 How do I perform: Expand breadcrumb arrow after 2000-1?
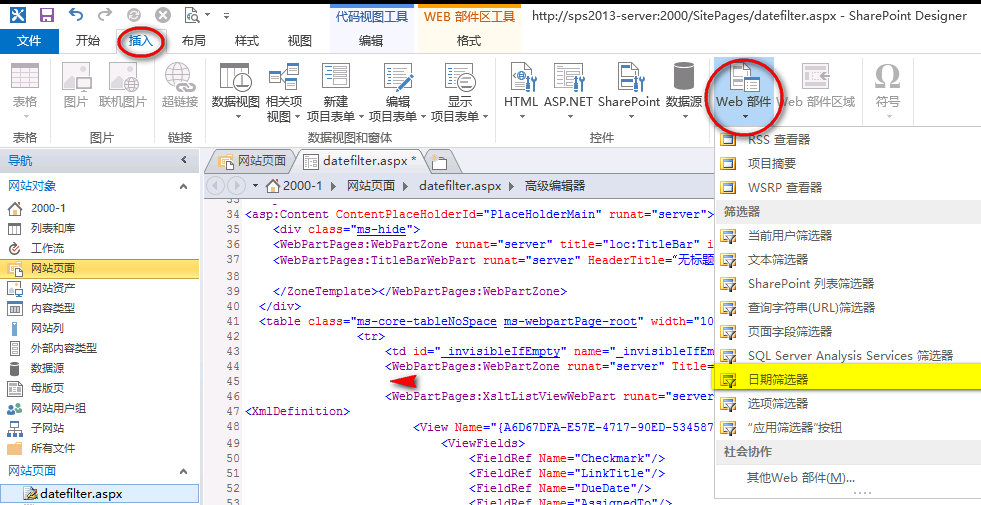(x=333, y=186)
